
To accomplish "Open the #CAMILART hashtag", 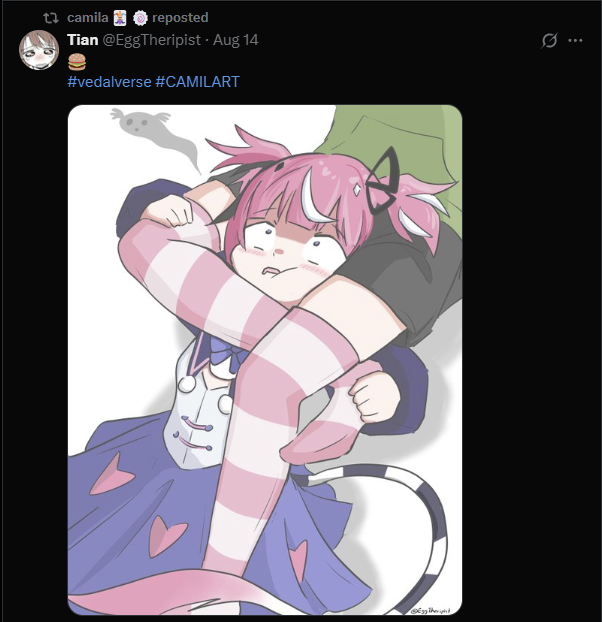I will (x=197, y=82).
